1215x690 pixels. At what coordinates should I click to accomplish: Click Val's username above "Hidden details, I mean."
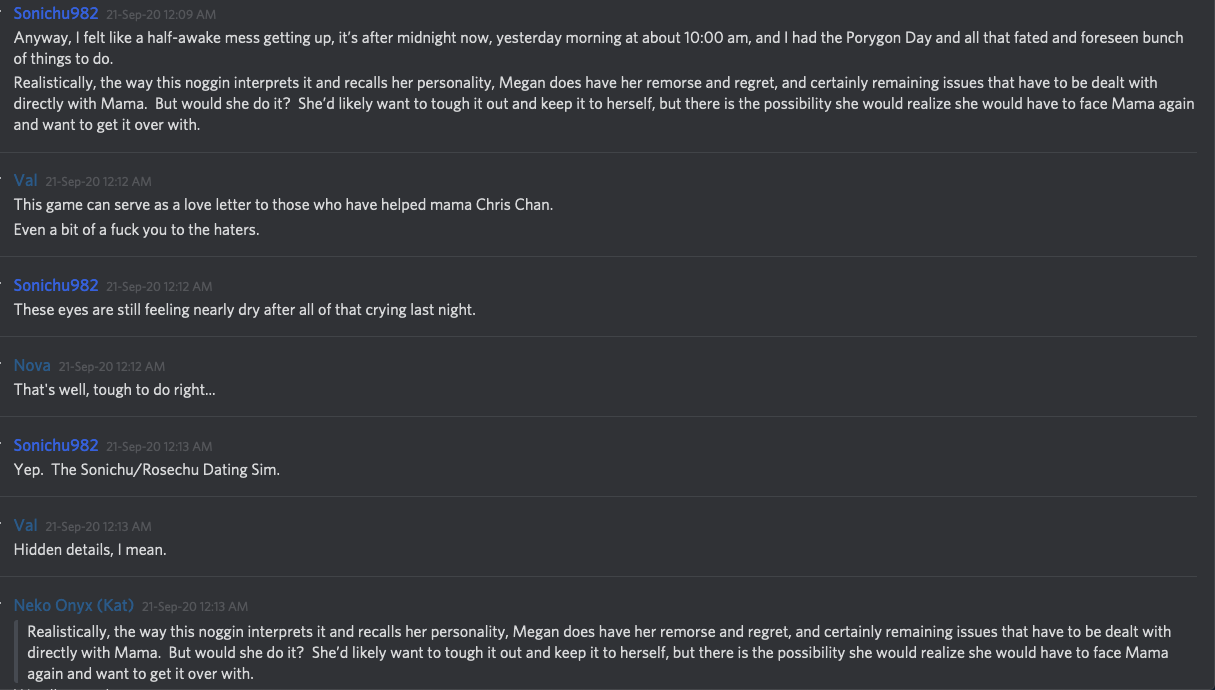click(x=26, y=525)
